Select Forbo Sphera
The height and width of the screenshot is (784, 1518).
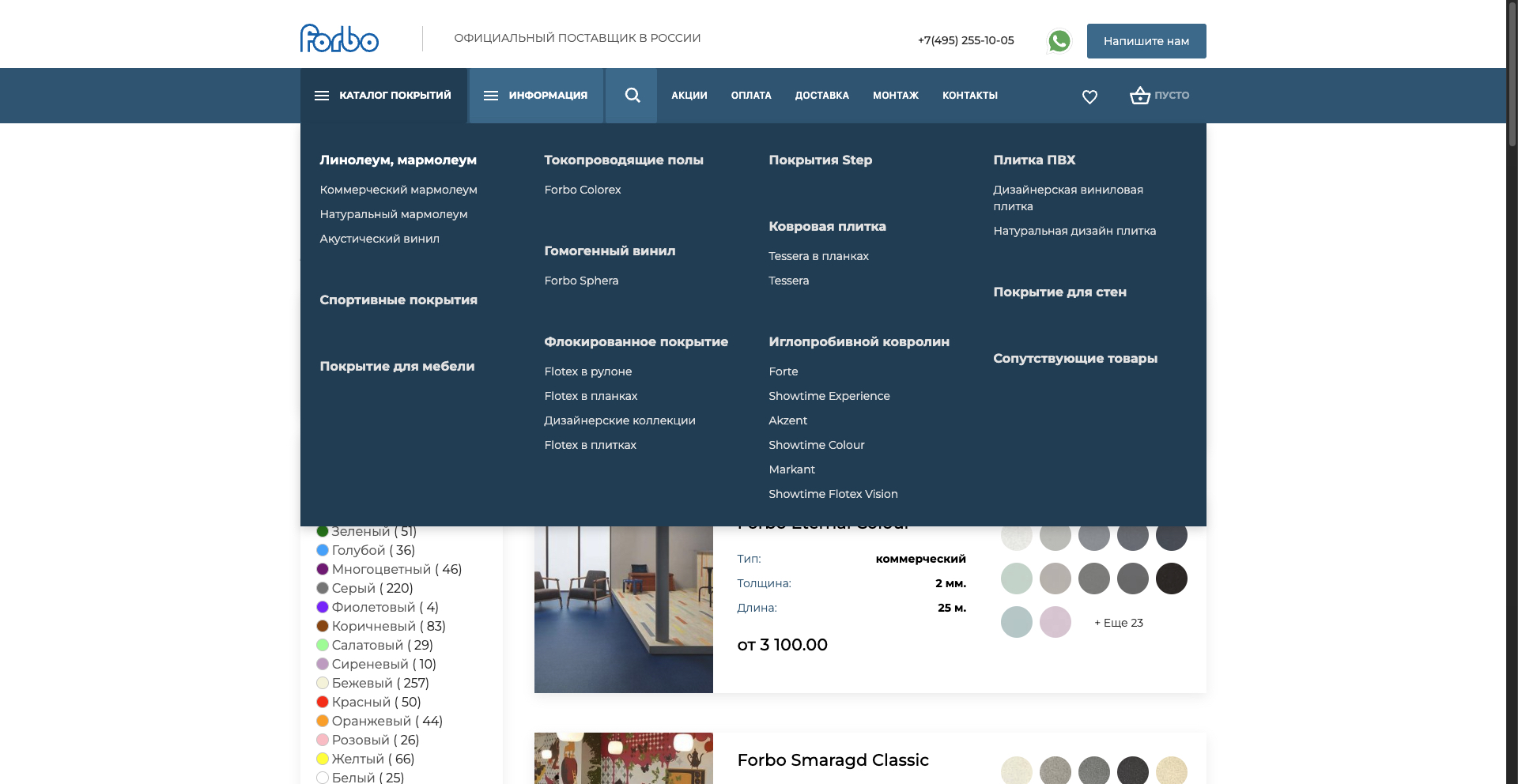click(x=581, y=281)
